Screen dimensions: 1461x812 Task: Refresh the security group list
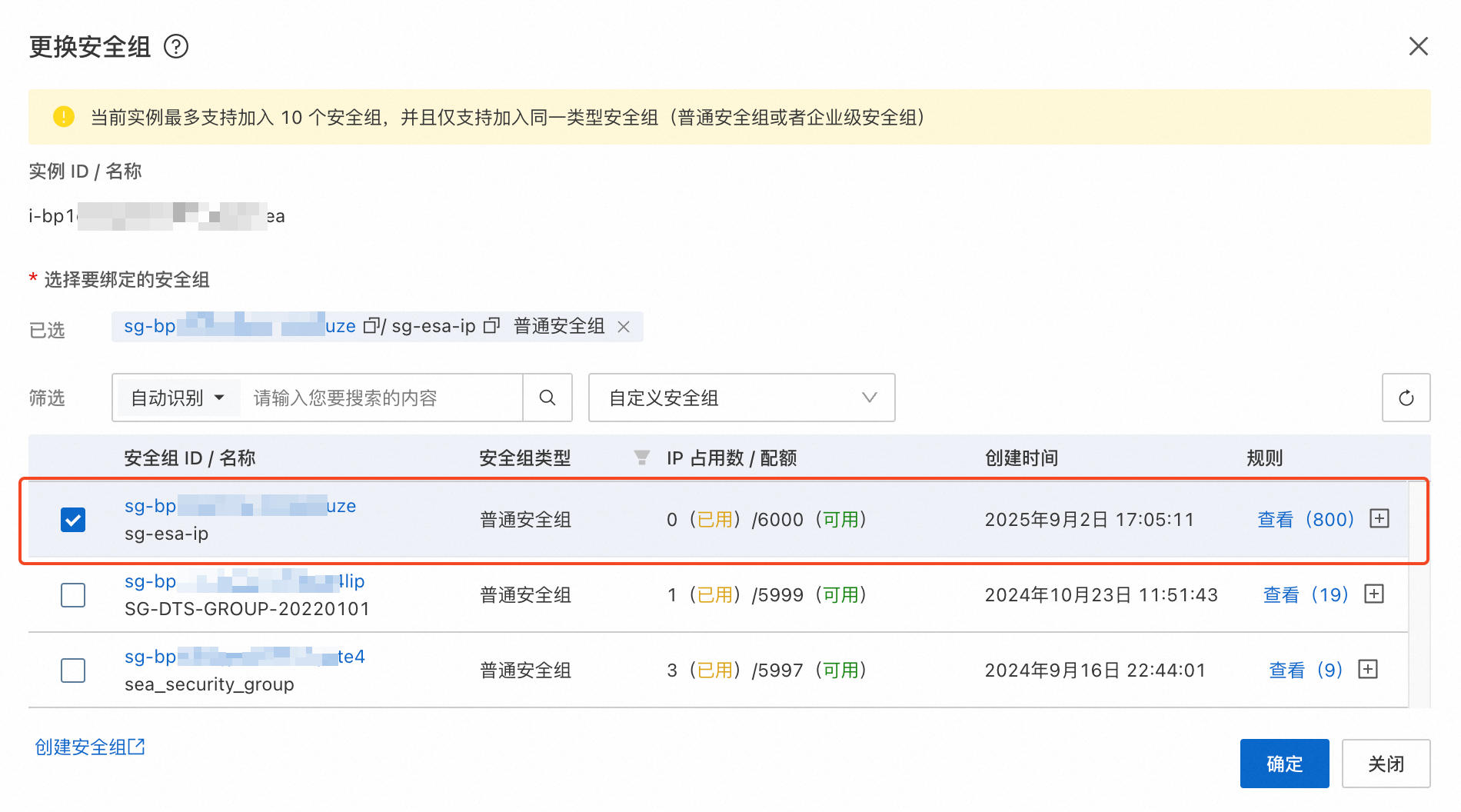click(x=1406, y=398)
